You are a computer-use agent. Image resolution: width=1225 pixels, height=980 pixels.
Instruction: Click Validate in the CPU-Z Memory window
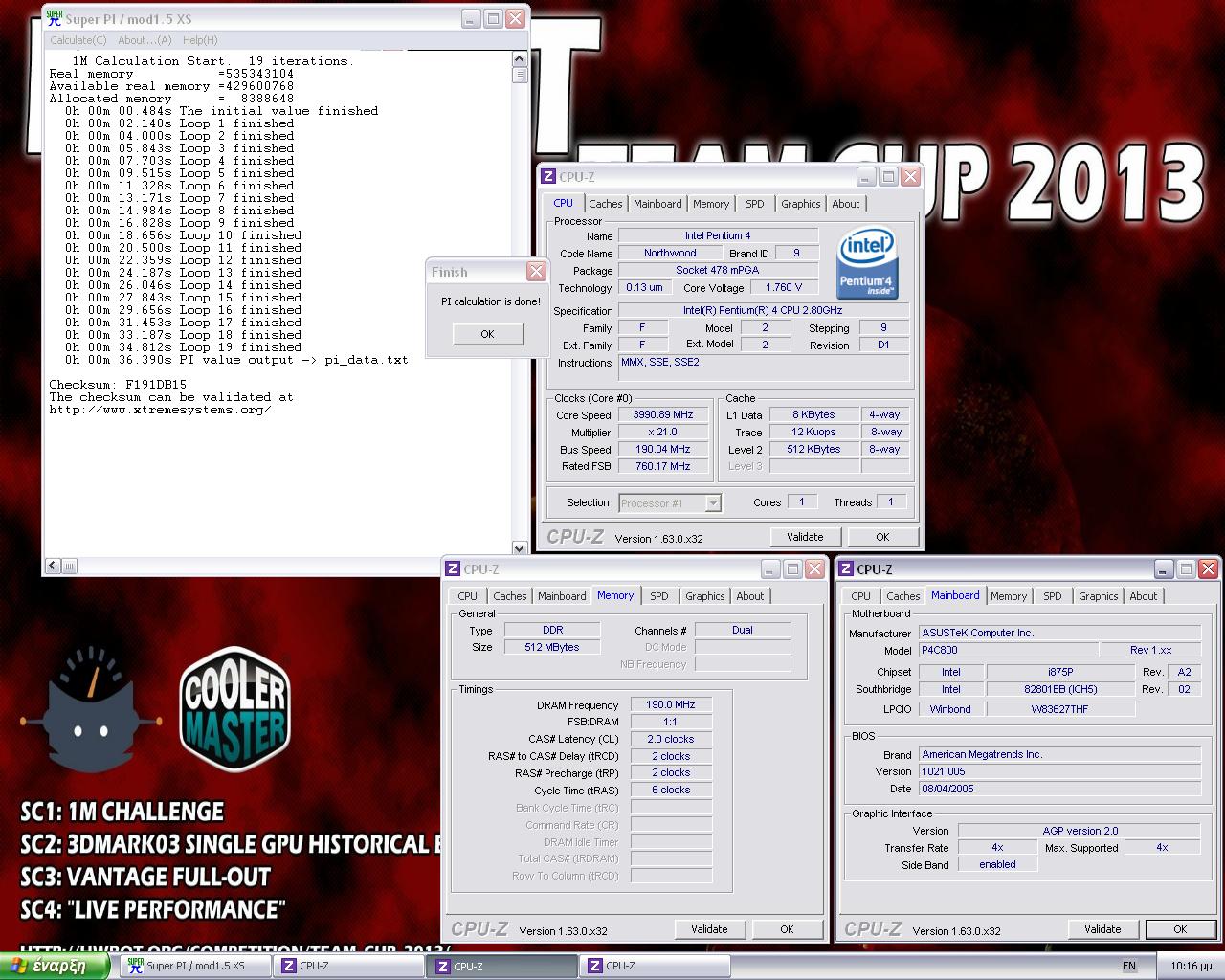coord(709,929)
